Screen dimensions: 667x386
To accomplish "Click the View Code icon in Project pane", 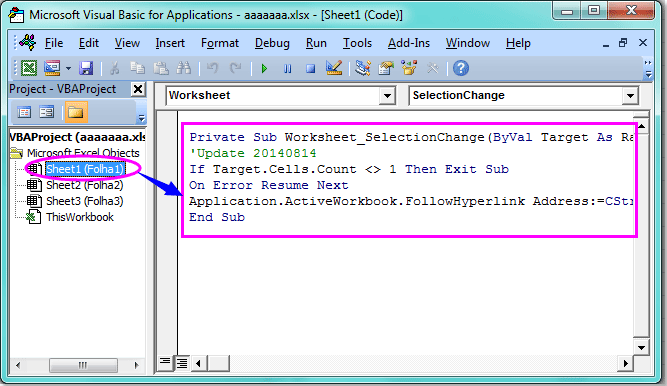I will point(24,112).
